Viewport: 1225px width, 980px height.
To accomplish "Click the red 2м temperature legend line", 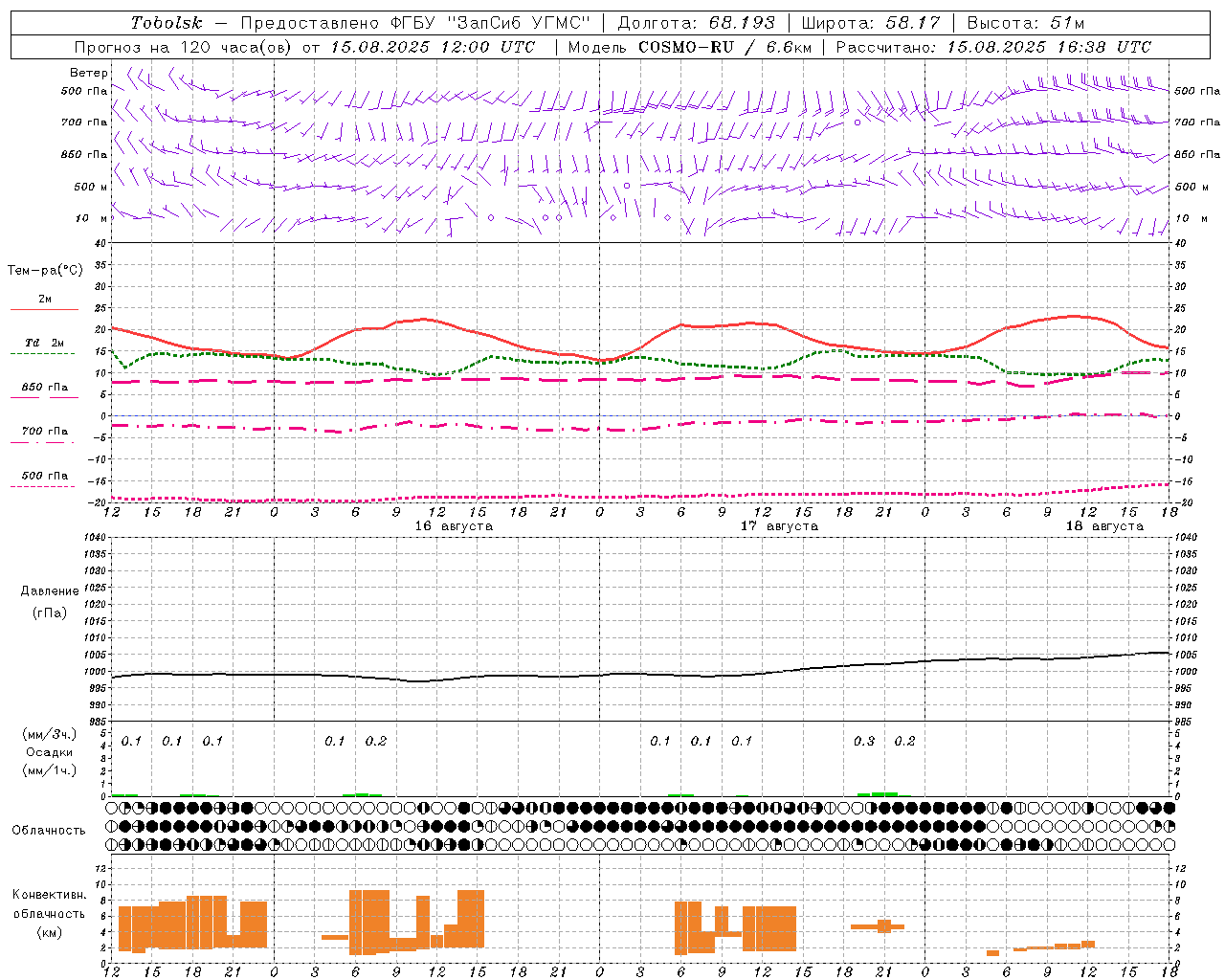I will pos(44,309).
